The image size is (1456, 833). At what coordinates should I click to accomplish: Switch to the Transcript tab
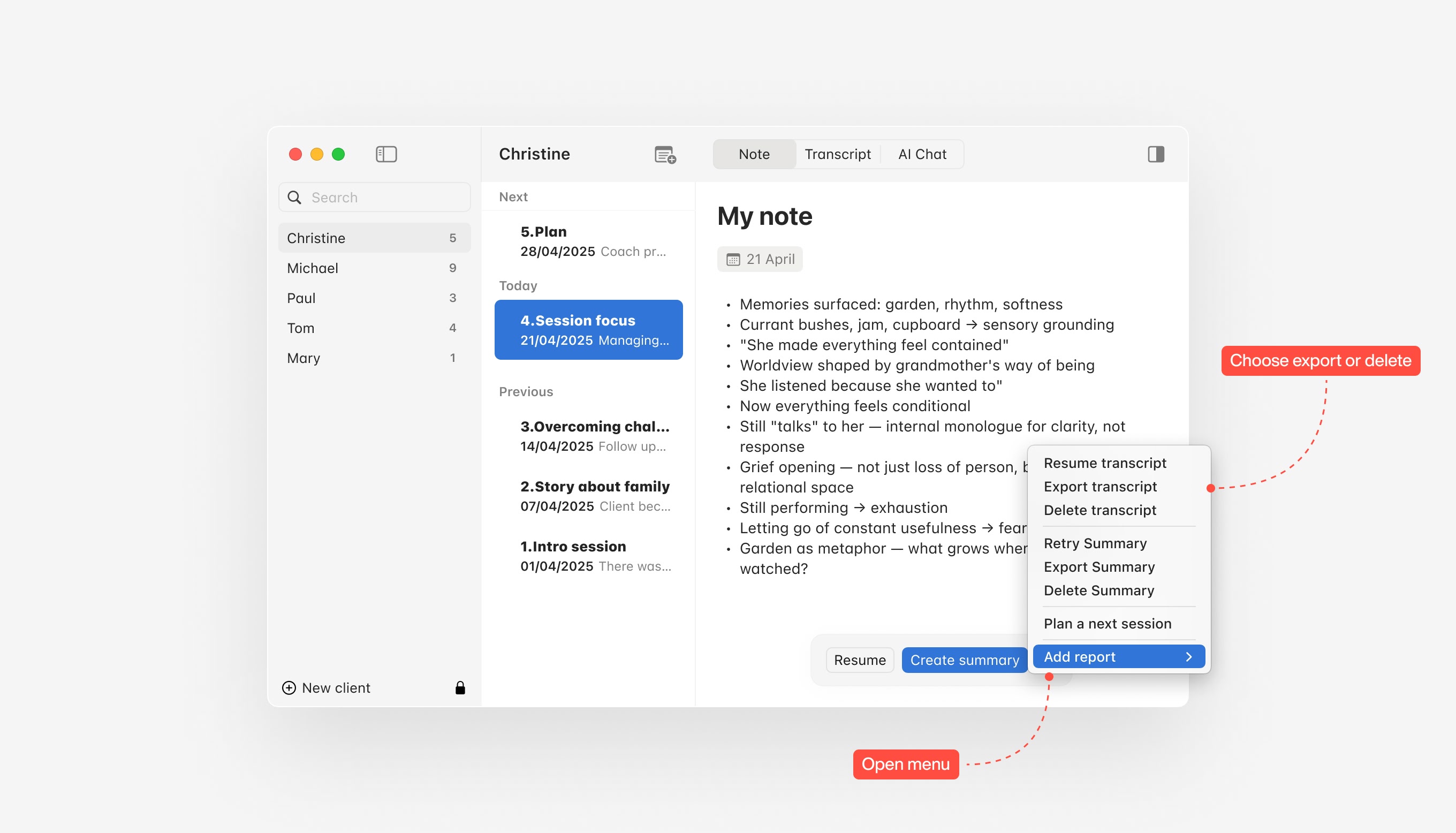point(837,154)
